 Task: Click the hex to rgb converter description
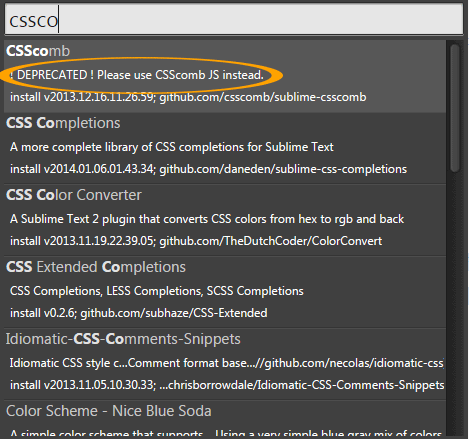click(x=207, y=219)
